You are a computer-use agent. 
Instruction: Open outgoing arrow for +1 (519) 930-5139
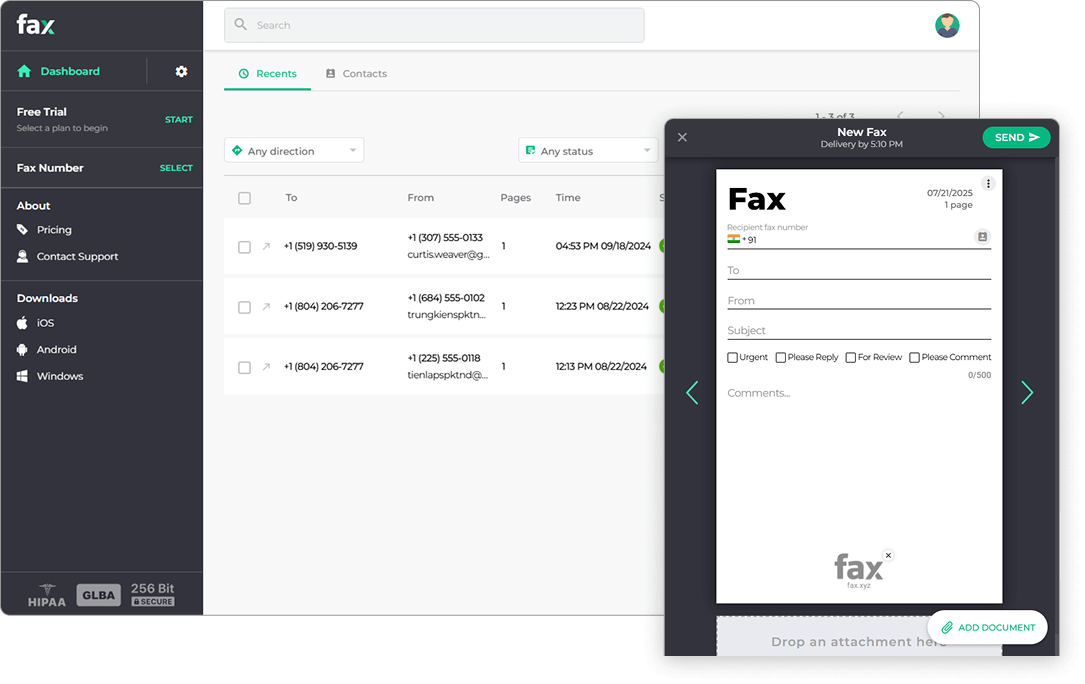click(x=266, y=246)
